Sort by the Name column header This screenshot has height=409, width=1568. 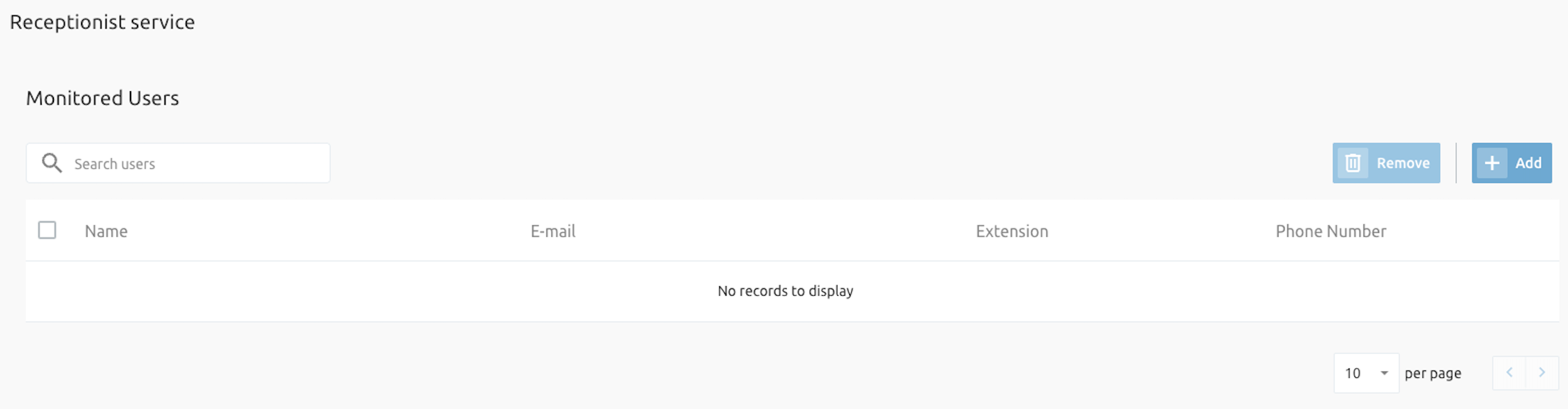click(106, 231)
